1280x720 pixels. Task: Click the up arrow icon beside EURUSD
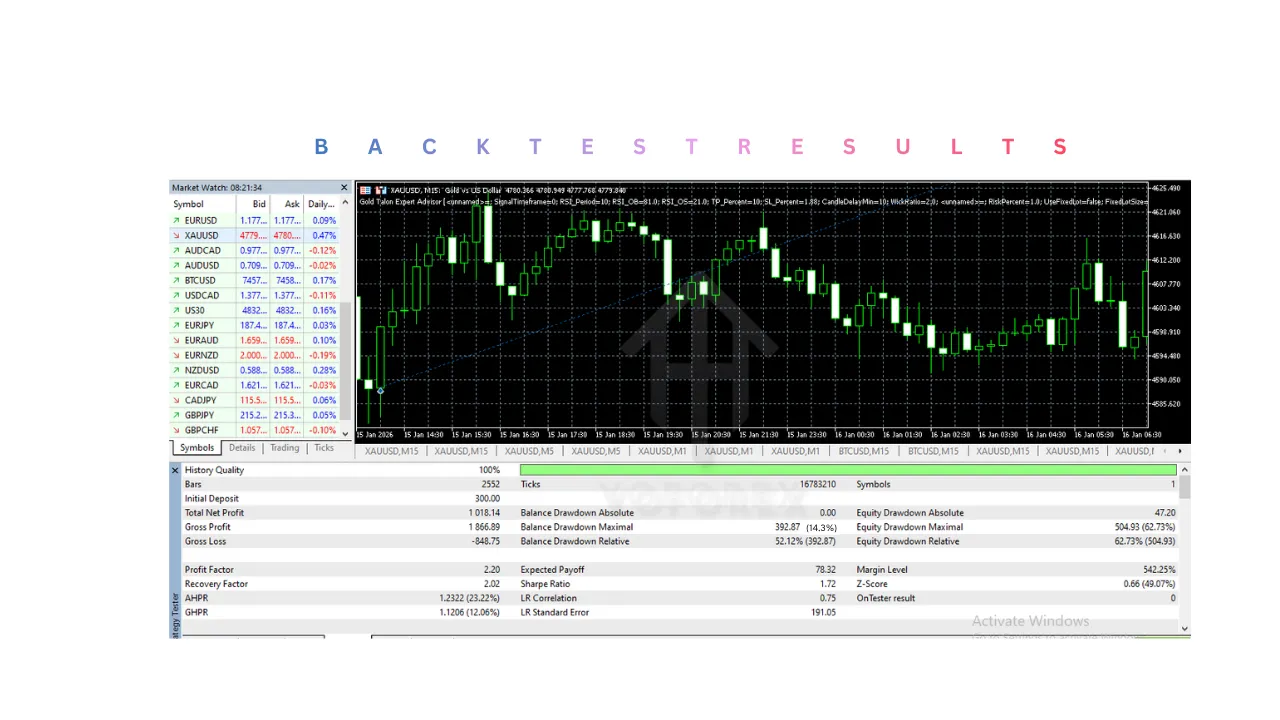tap(177, 220)
